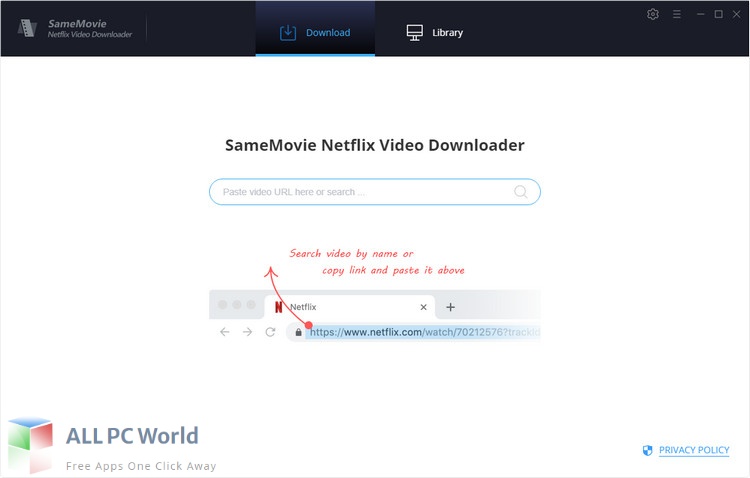
Task: Switch to the Library tab
Action: click(x=434, y=33)
